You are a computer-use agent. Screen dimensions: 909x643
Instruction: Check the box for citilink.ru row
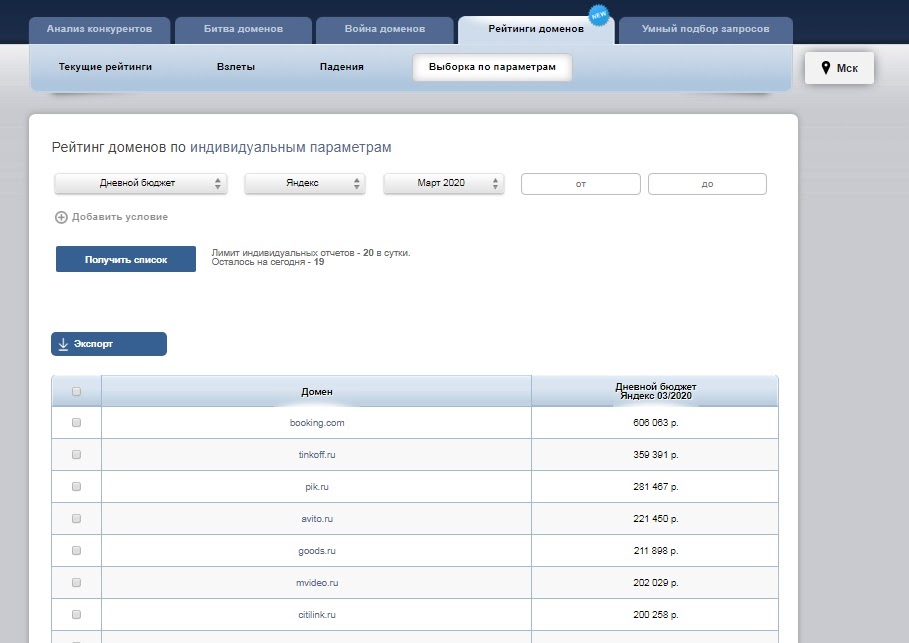point(76,614)
